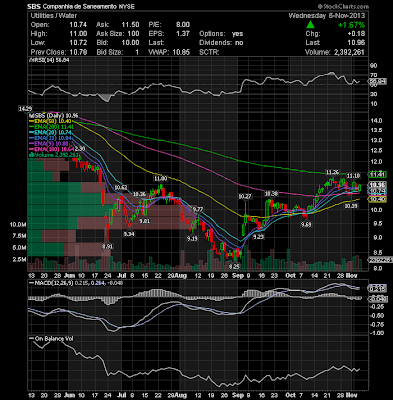Click the SCTR label
This screenshot has width=393, height=400.
[x=209, y=52]
